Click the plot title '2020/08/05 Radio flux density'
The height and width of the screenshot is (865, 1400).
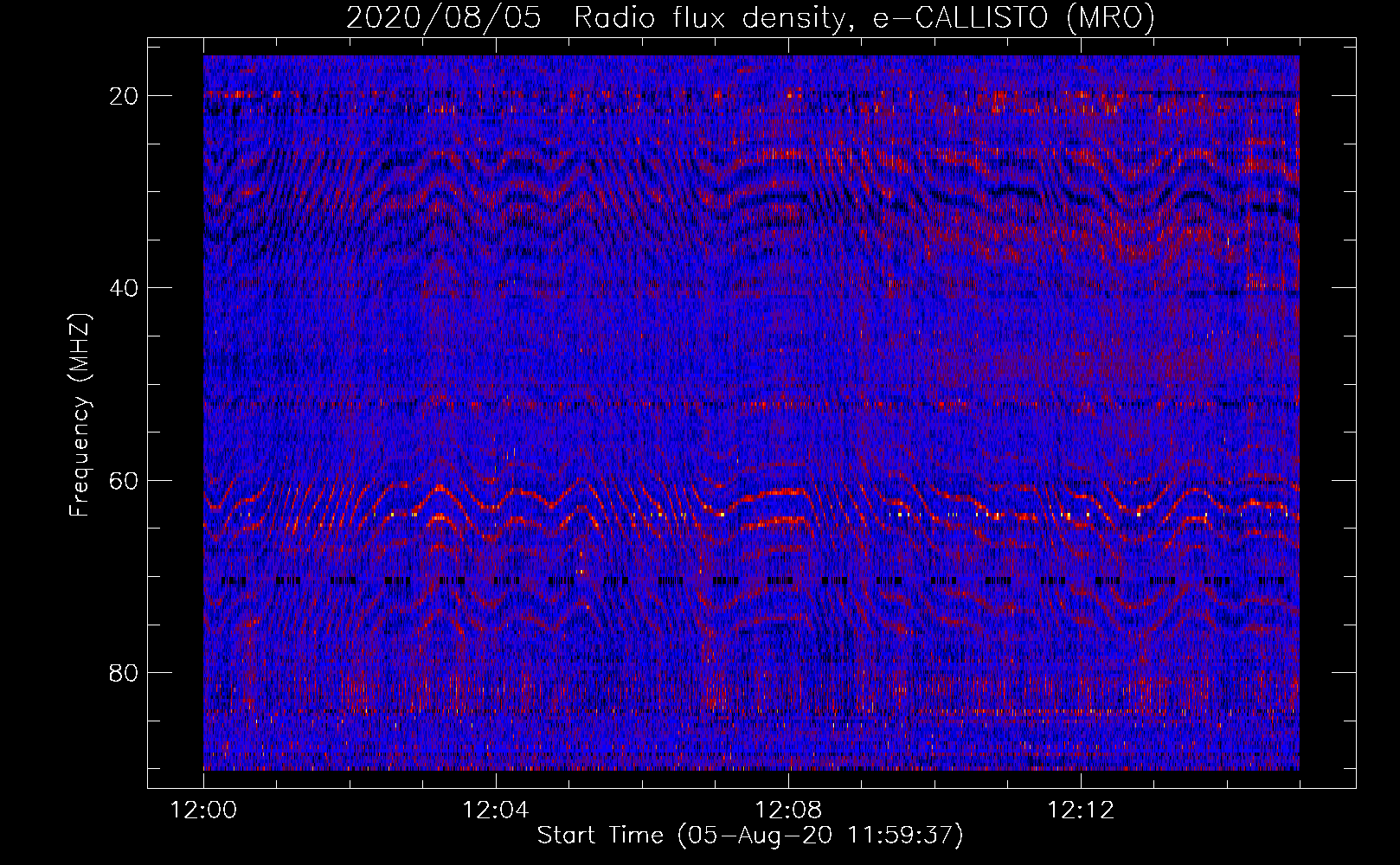point(750,18)
